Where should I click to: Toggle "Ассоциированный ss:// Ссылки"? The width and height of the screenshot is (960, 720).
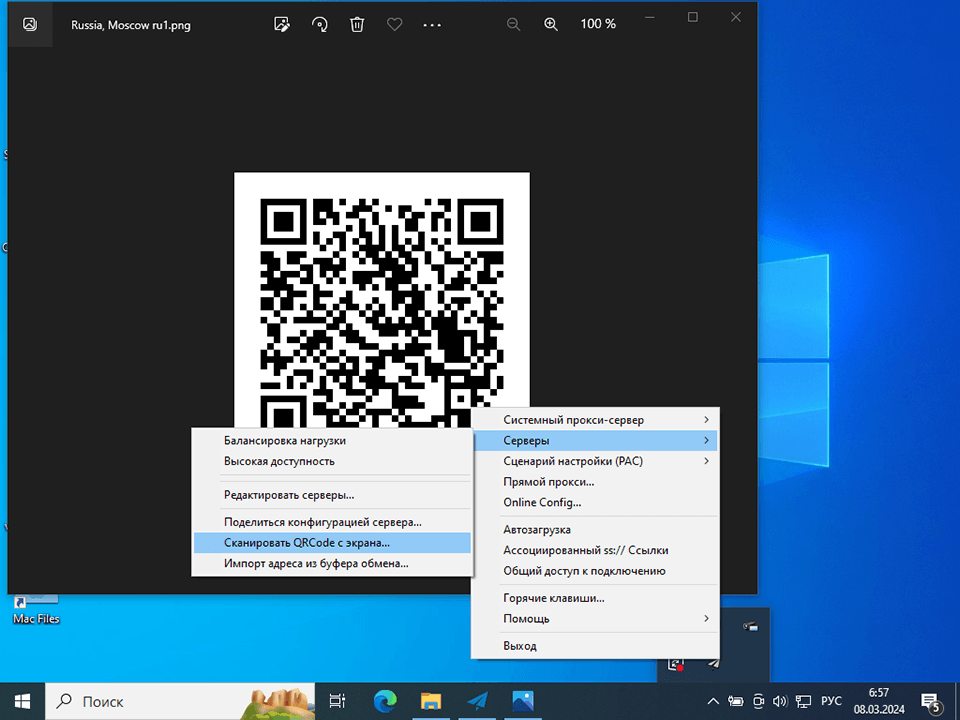coord(595,550)
